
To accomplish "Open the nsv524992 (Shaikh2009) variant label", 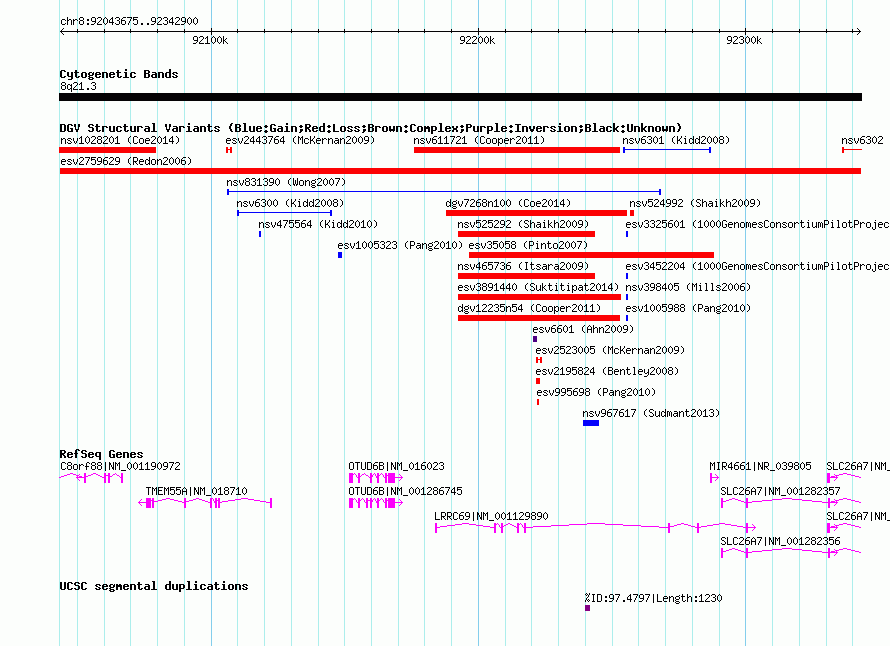I will pos(695,203).
